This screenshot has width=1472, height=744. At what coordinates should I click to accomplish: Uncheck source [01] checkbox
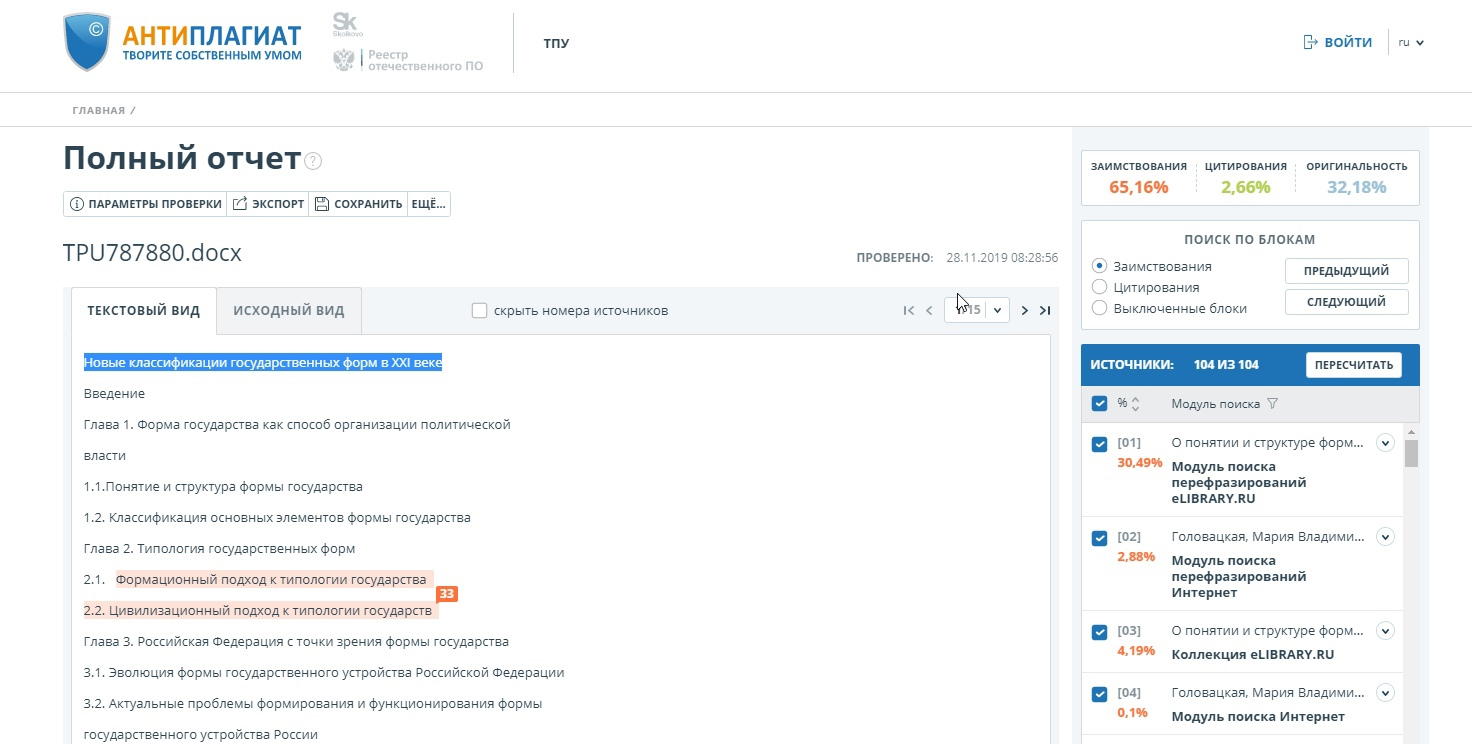(x=1100, y=444)
